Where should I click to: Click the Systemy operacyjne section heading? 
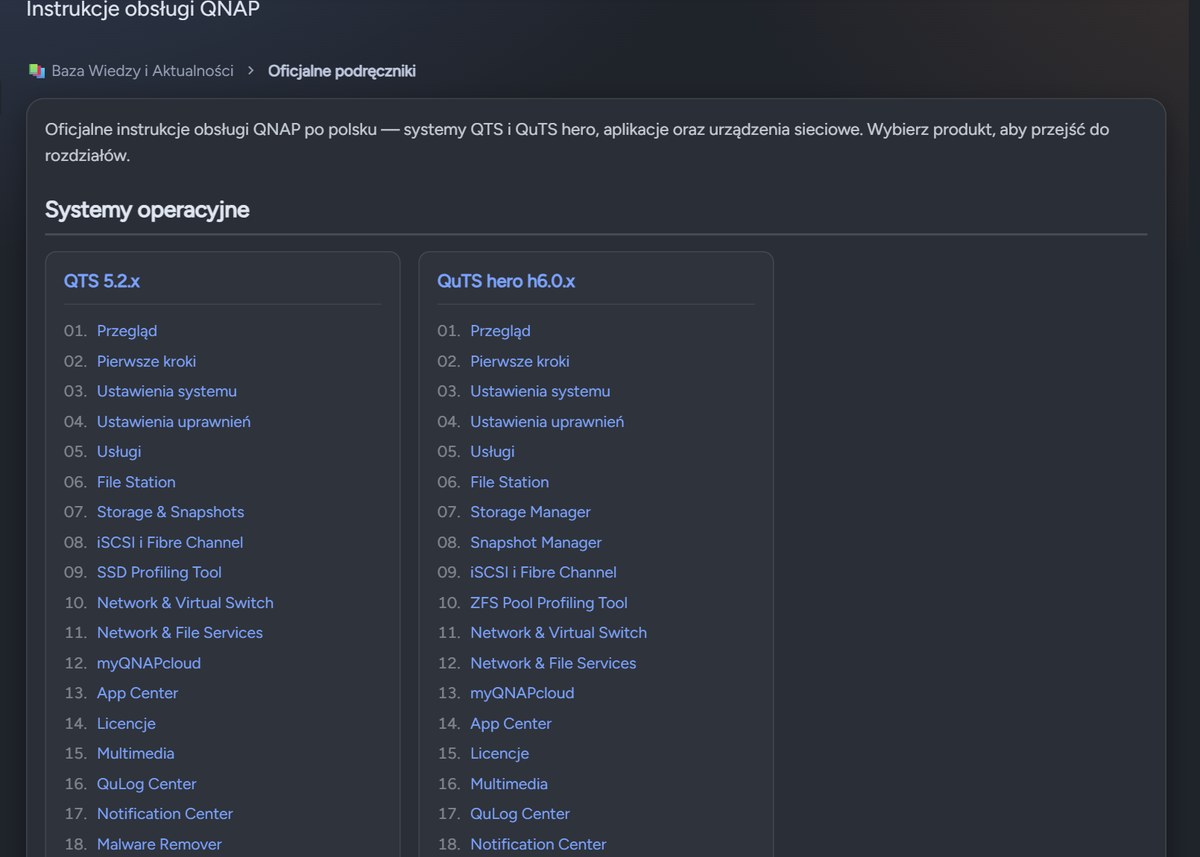[x=147, y=210]
